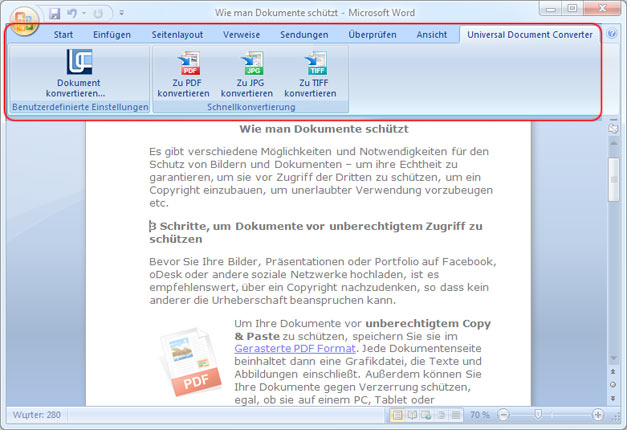Open the Select Browse Object circle button

point(613,385)
